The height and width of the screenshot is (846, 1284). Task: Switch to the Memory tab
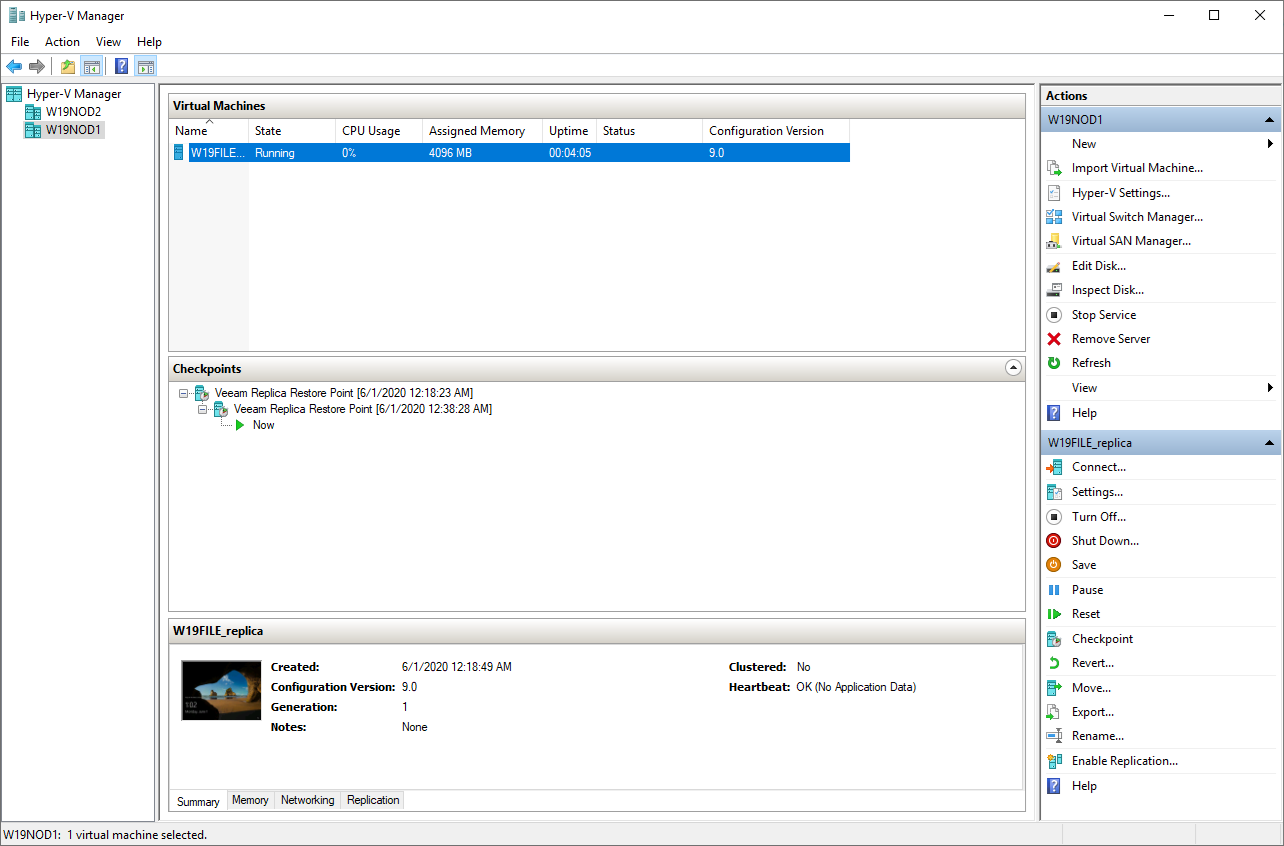250,800
